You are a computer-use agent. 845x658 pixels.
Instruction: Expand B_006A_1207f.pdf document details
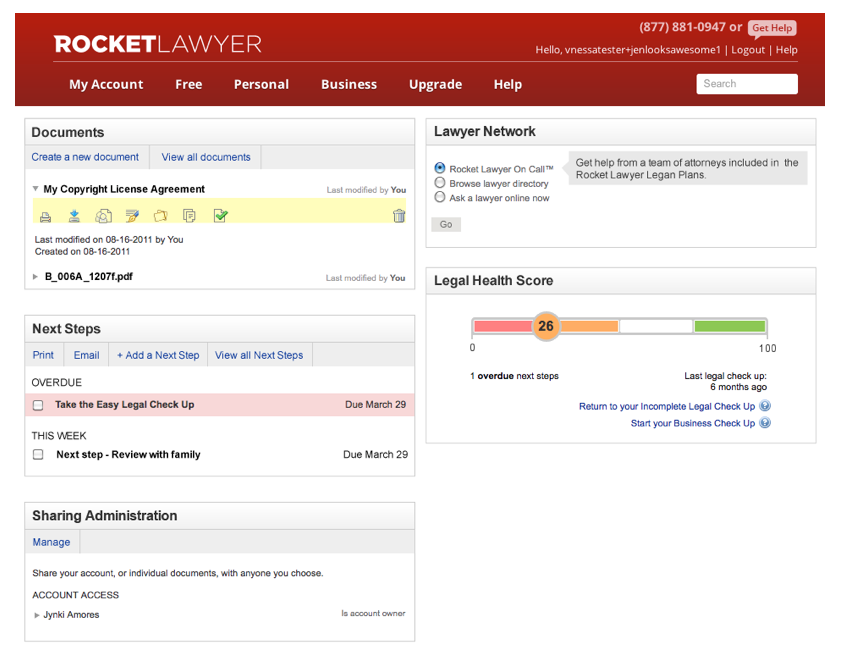click(36, 276)
